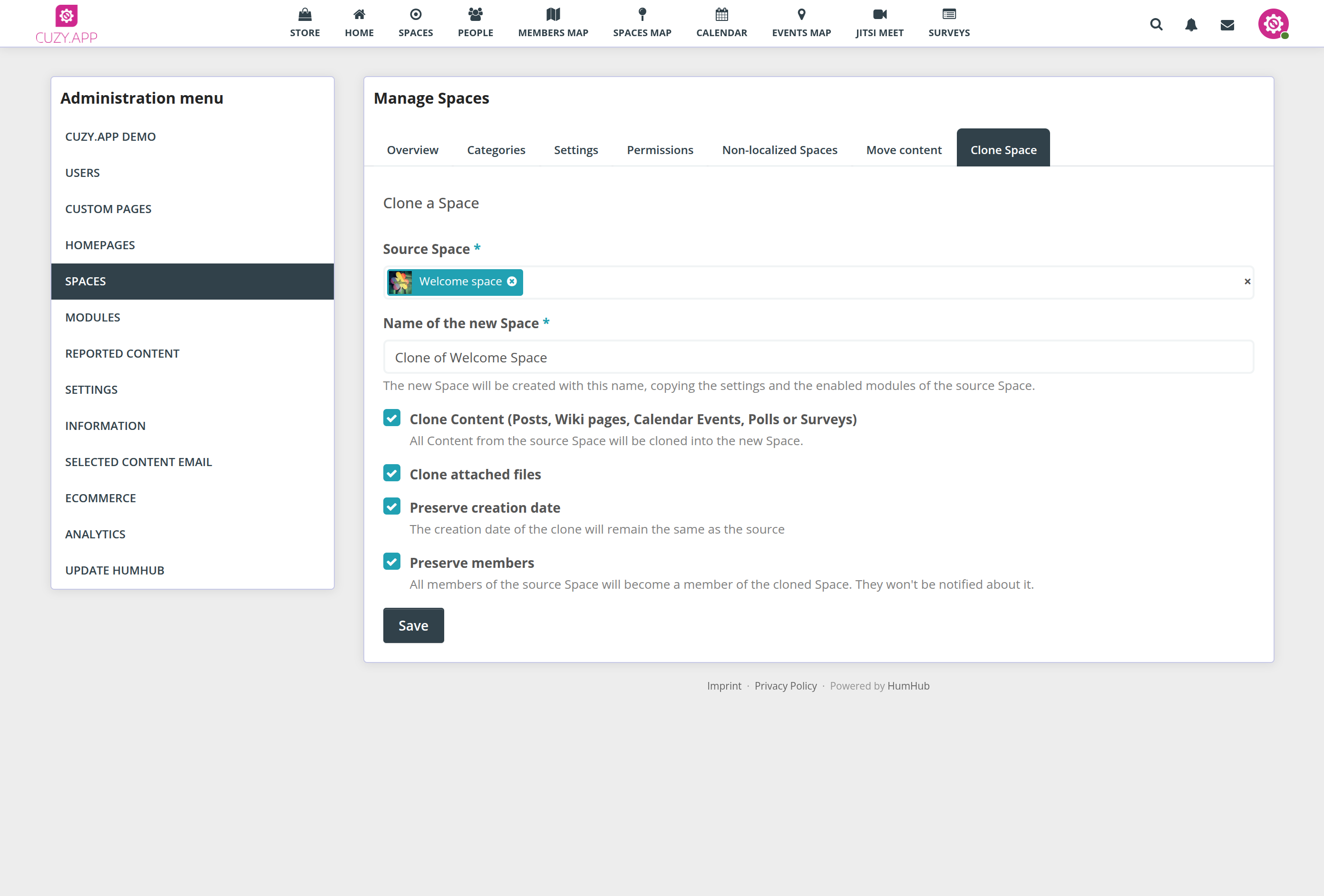Screen dimensions: 1324x896
Task: Click the search magnifier icon
Action: tap(1156, 25)
